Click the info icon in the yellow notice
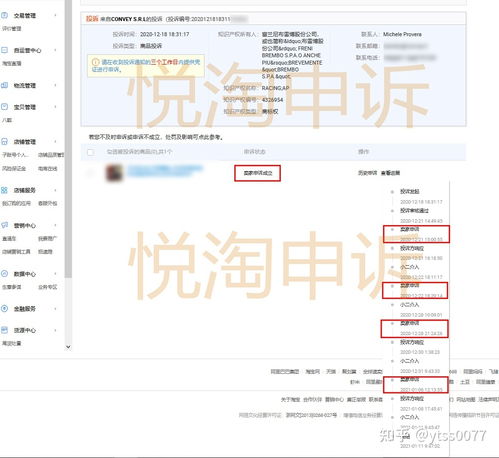499x458 pixels. (95, 62)
